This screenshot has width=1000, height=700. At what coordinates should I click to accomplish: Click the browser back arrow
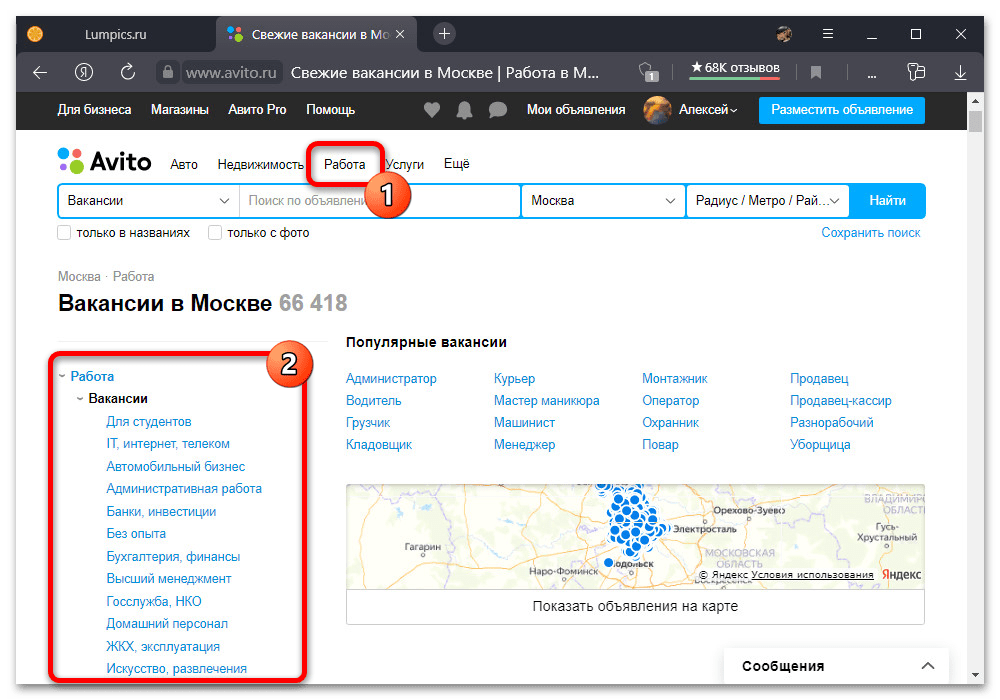point(40,72)
